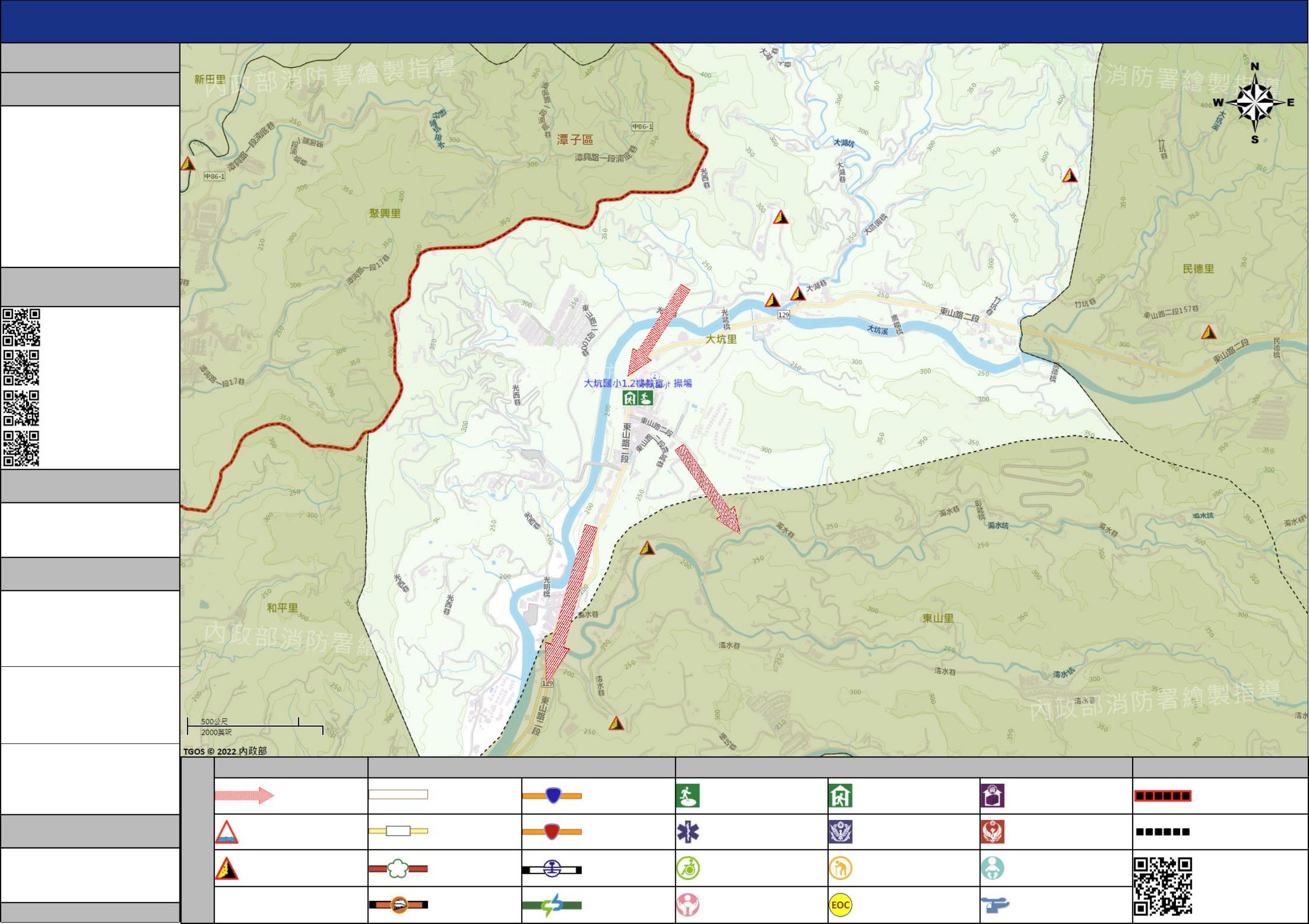Click the 大坑國小1.2樓教室、操場 blue label
Viewport: 1309px width, 924px height.
638,383
